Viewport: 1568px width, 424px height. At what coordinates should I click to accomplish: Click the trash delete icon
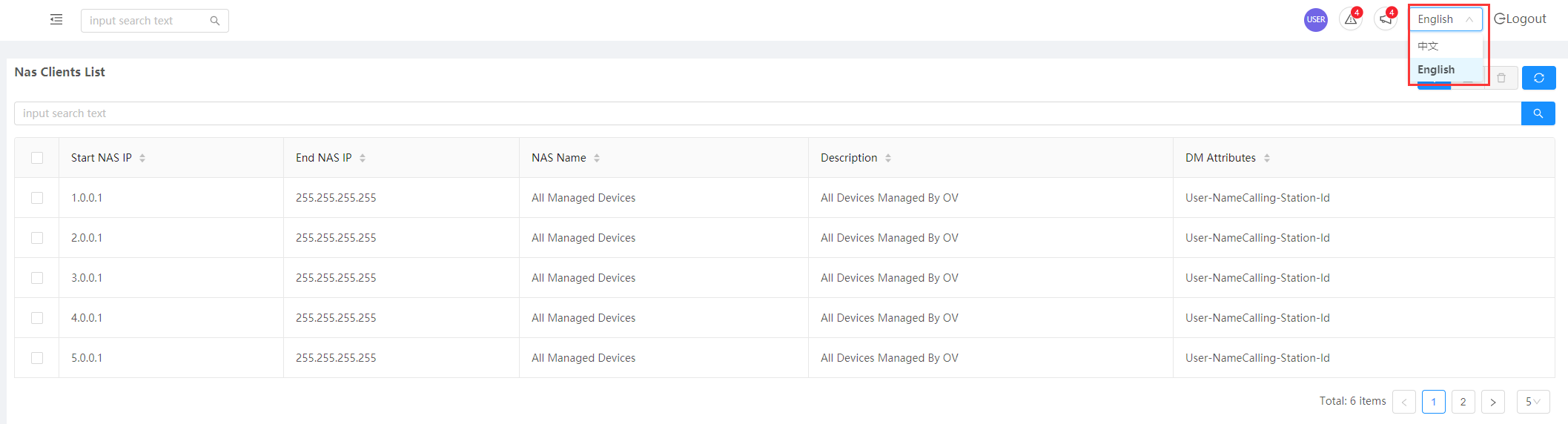tap(1501, 78)
